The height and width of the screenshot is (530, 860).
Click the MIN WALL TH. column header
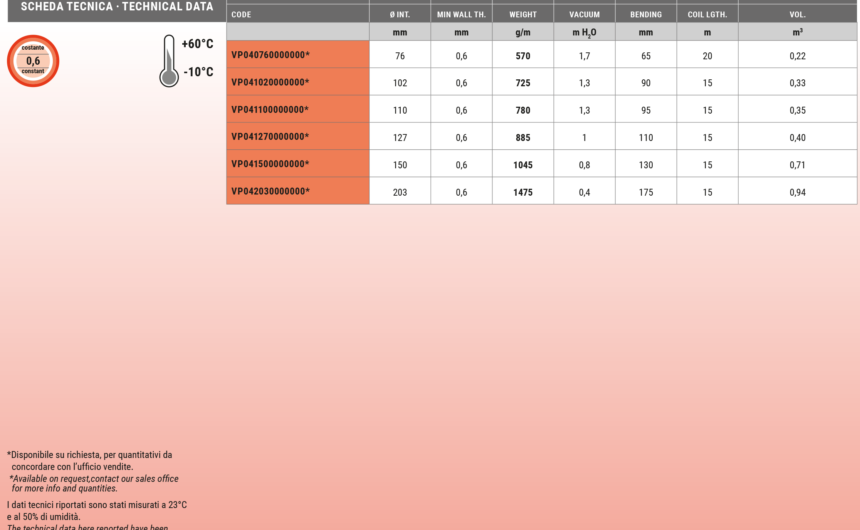click(461, 15)
